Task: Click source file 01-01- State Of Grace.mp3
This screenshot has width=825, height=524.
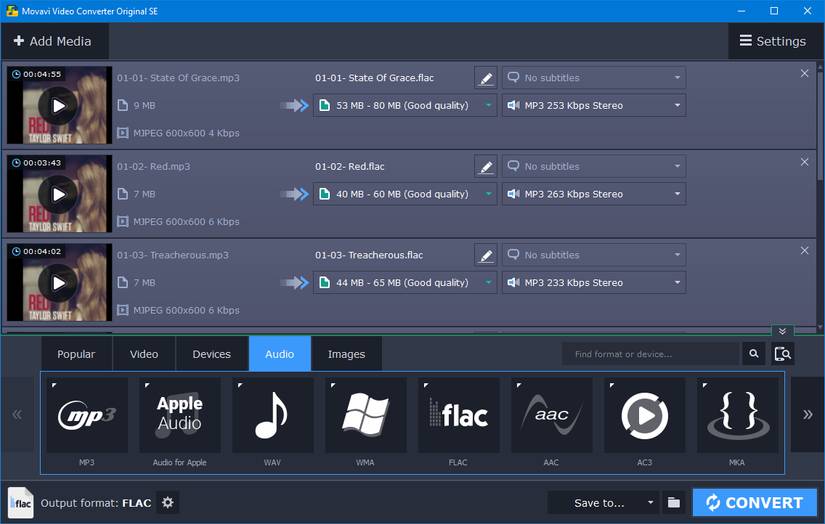Action: coord(178,78)
